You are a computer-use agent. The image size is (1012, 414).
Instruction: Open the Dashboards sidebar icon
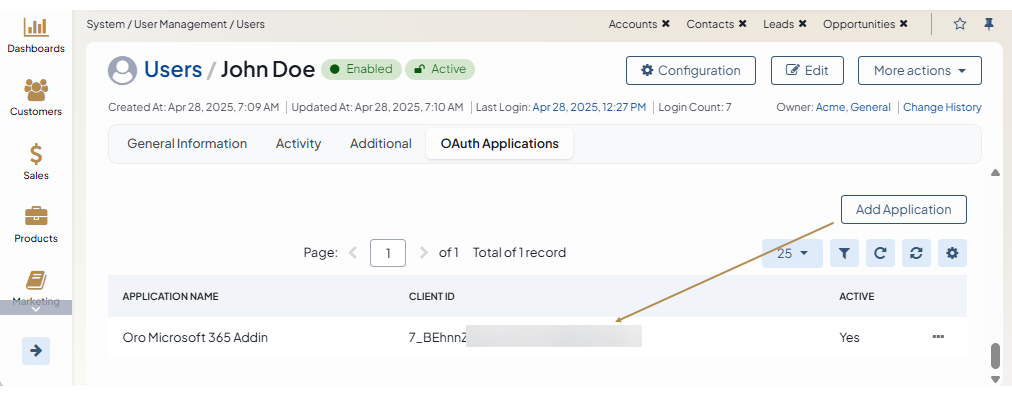(x=36, y=28)
